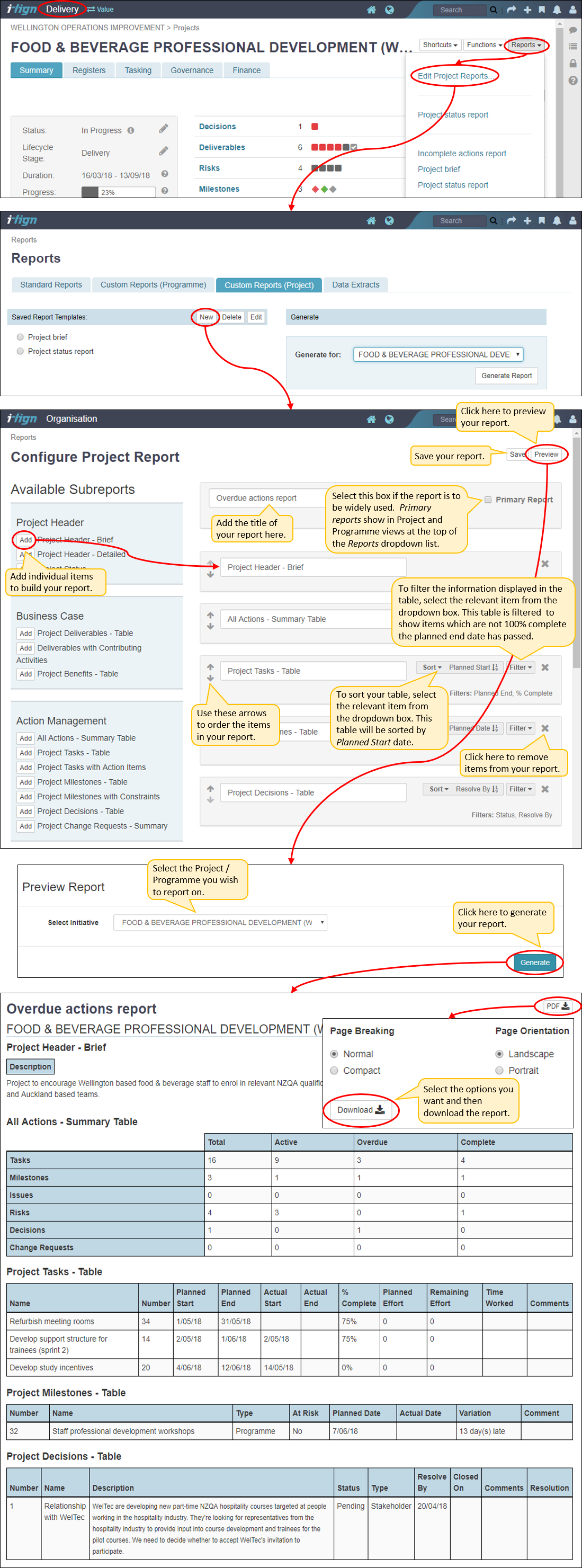Open Filter dropdown for Project Tasks - Table

point(521,668)
